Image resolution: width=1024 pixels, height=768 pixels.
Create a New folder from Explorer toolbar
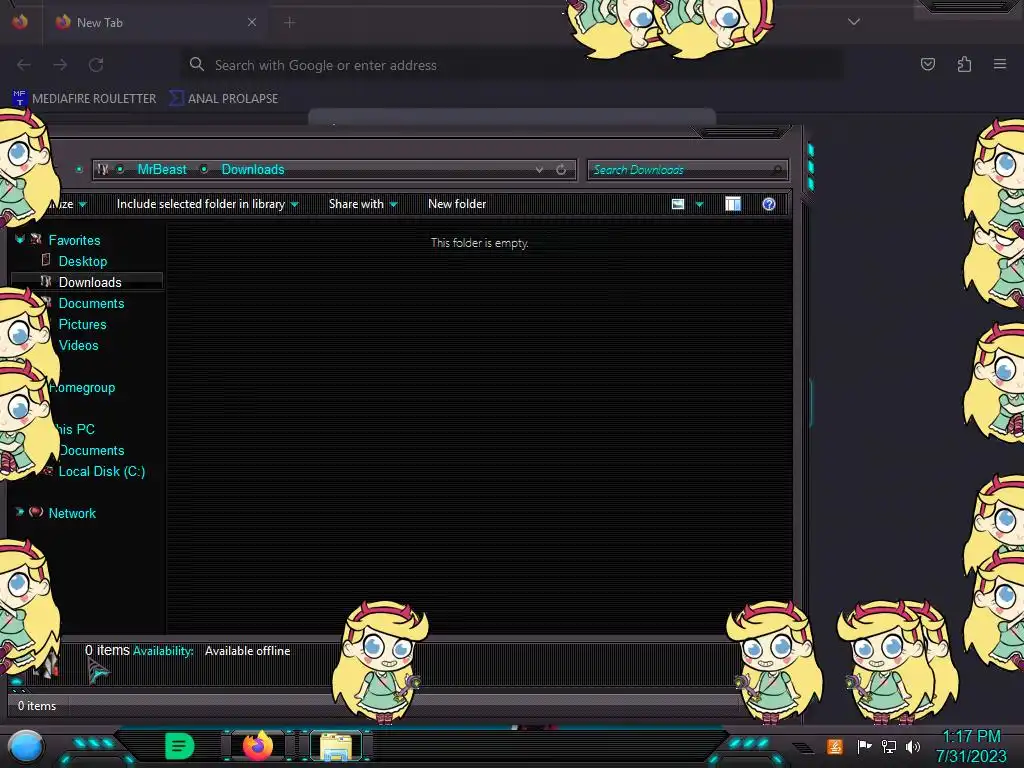pyautogui.click(x=457, y=204)
